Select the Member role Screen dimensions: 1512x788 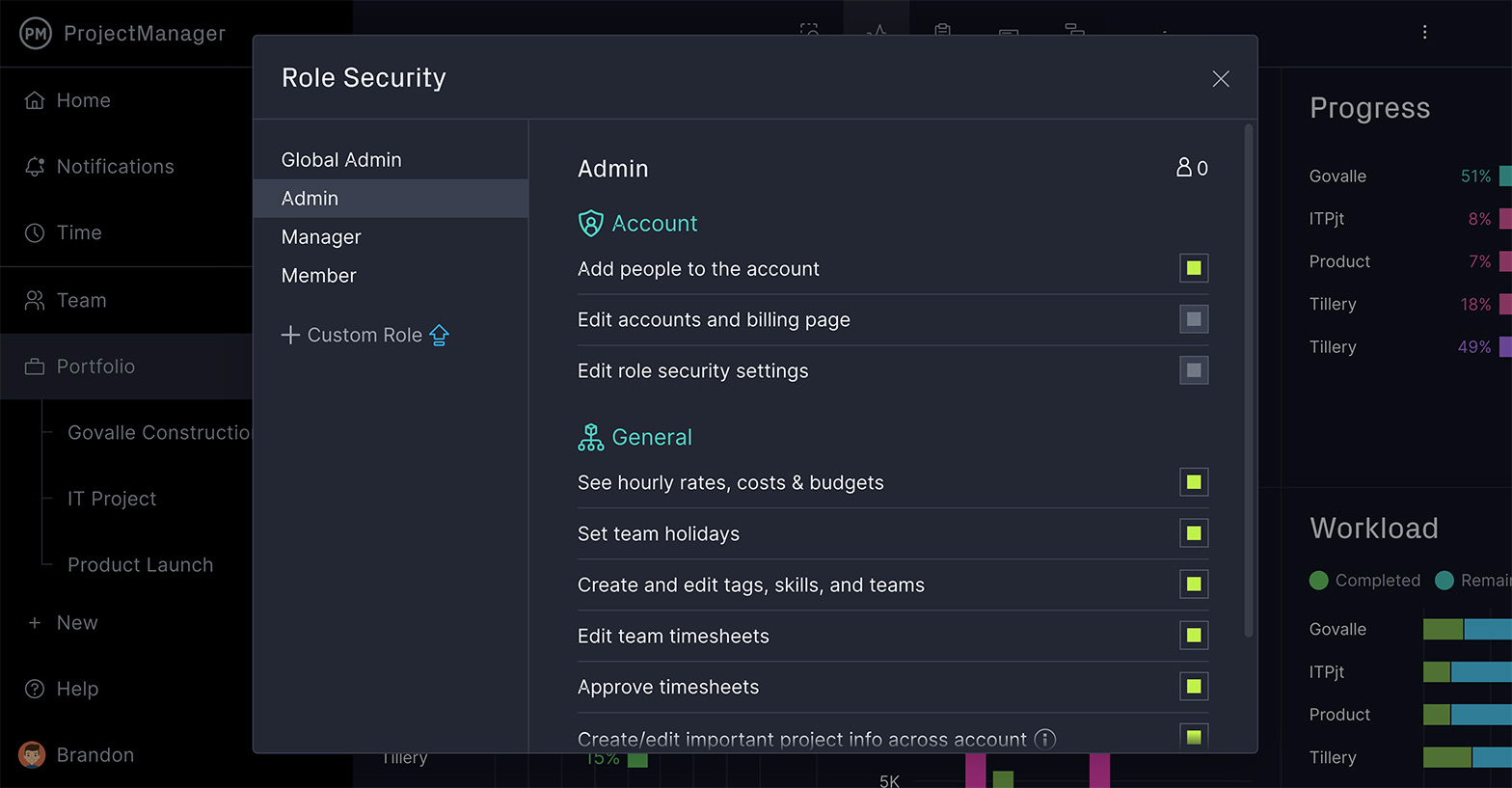point(318,276)
